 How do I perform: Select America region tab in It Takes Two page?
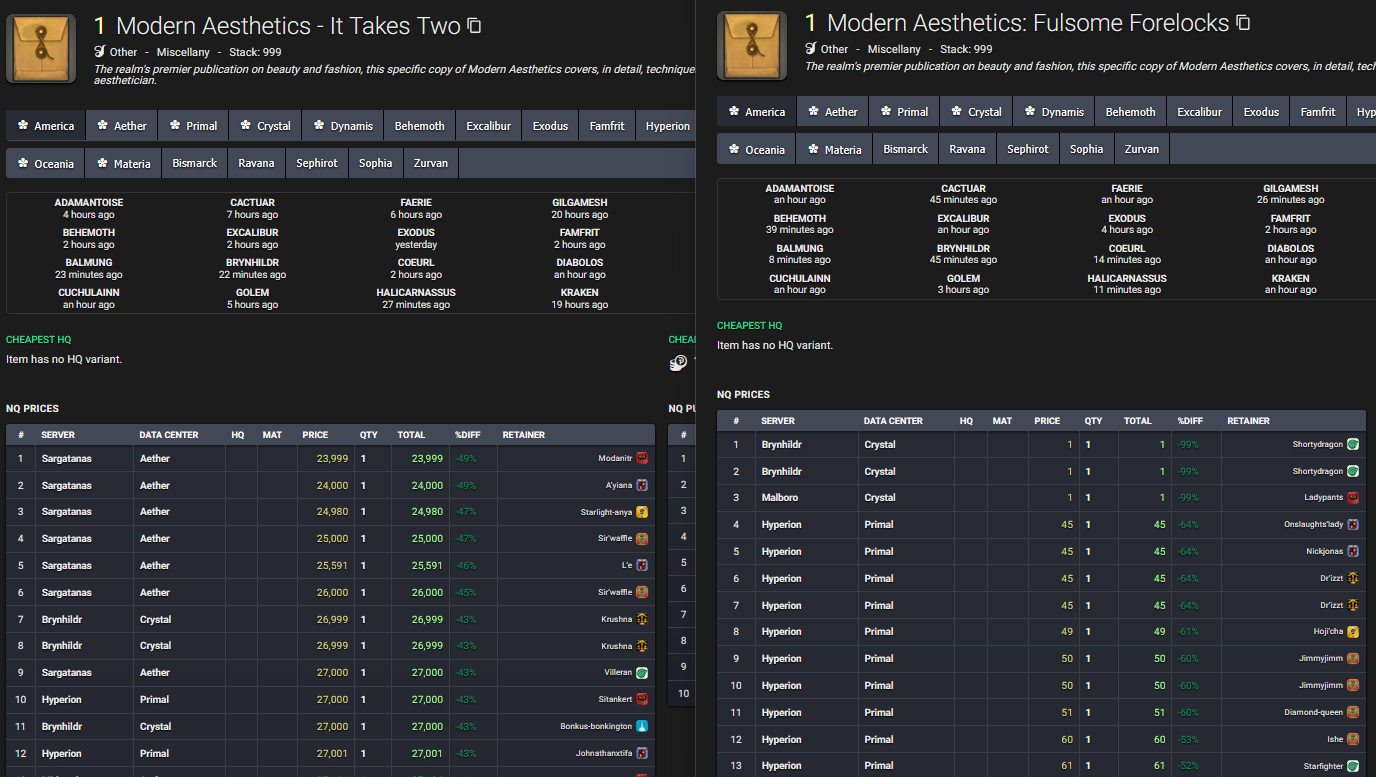45,126
